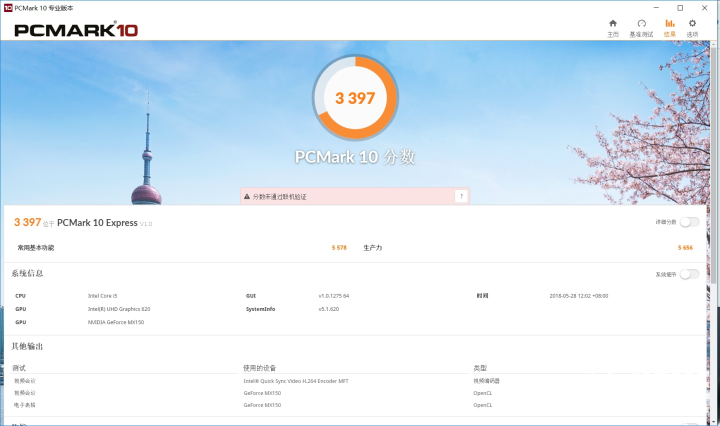The height and width of the screenshot is (426, 720).
Task: Click the 系统信息 section heading
Action: pos(27,273)
